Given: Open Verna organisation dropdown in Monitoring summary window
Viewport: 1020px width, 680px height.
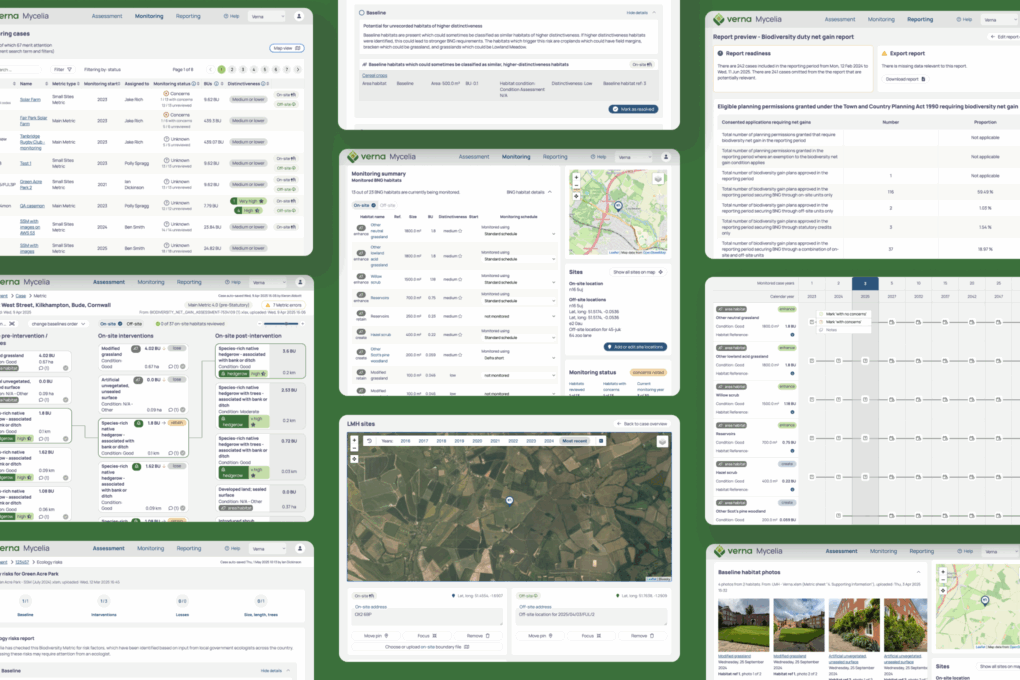Looking at the screenshot, I should click(635, 157).
